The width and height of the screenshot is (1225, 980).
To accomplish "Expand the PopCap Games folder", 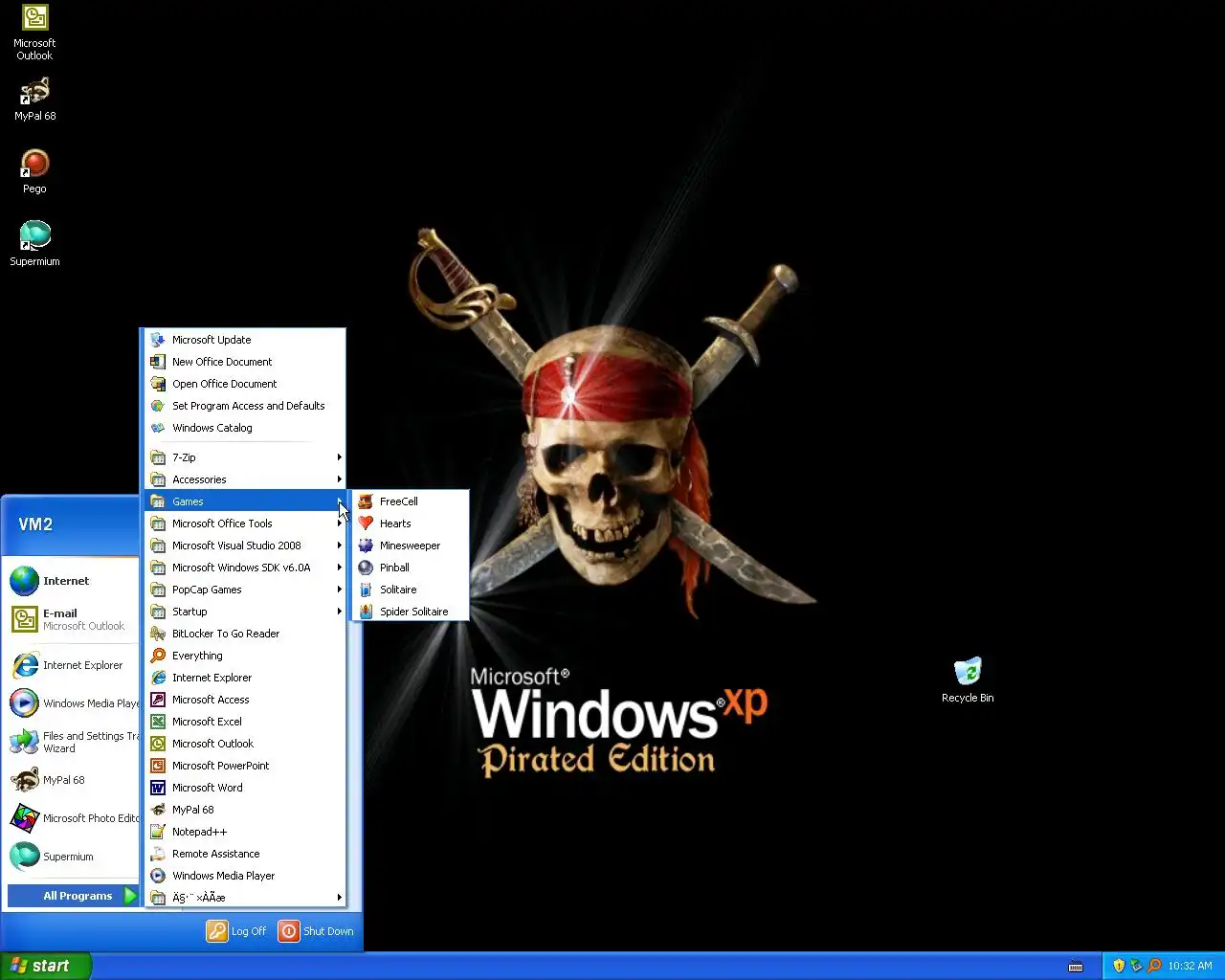I will click(x=245, y=590).
